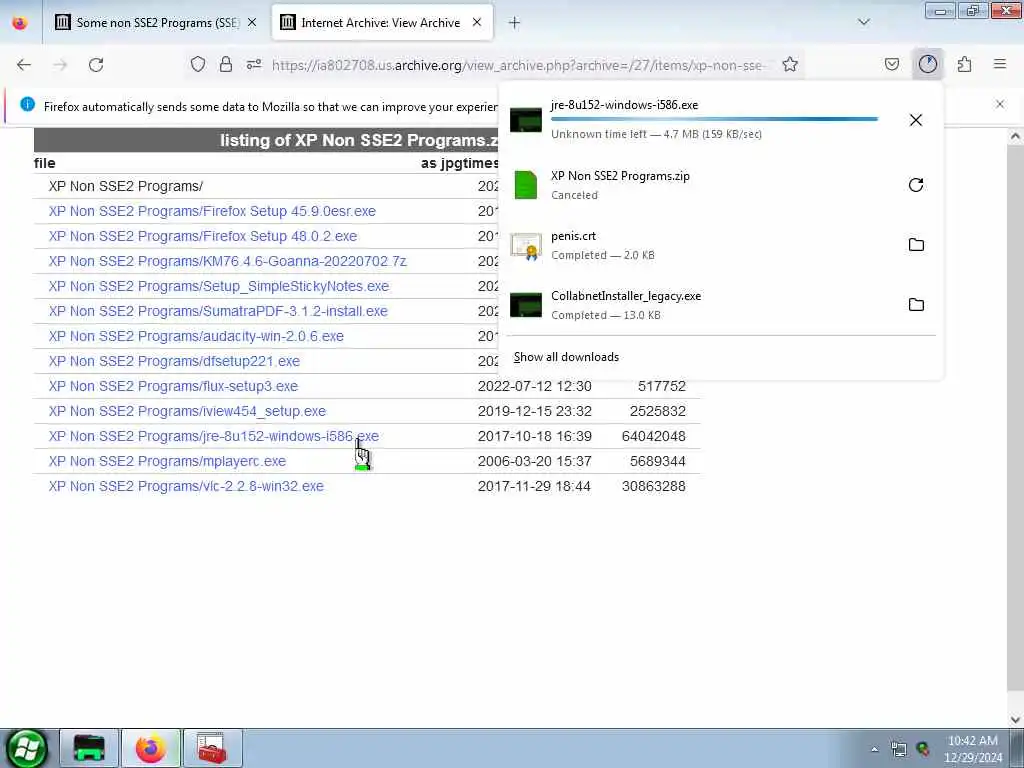Click the file size 30863288 cell

point(654,487)
